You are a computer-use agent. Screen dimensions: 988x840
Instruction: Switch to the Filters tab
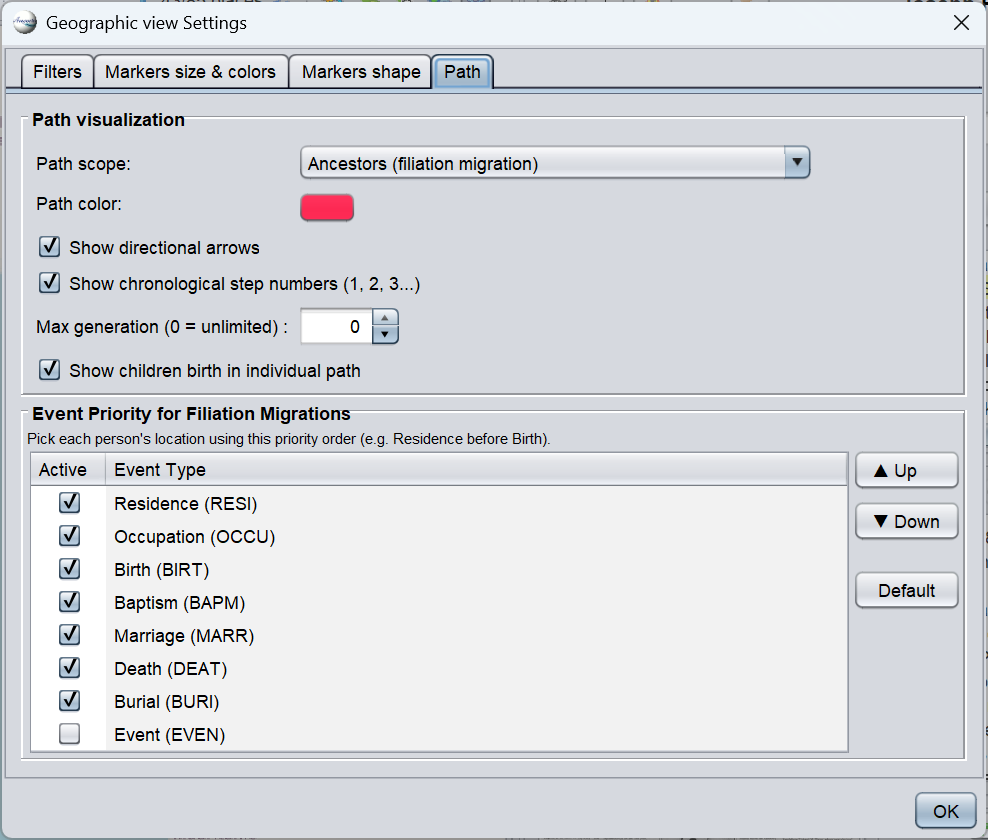tap(57, 72)
